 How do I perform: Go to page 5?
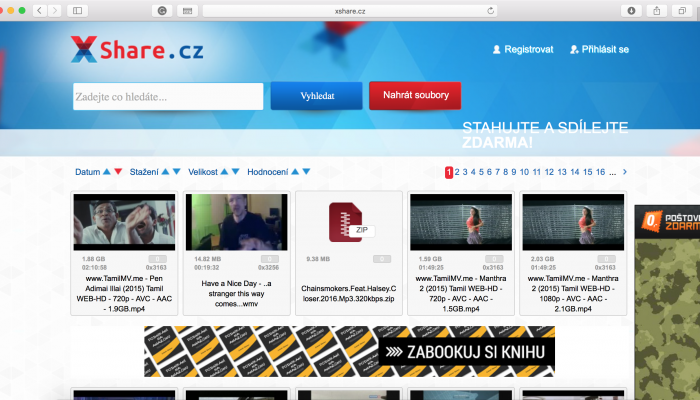(x=481, y=172)
